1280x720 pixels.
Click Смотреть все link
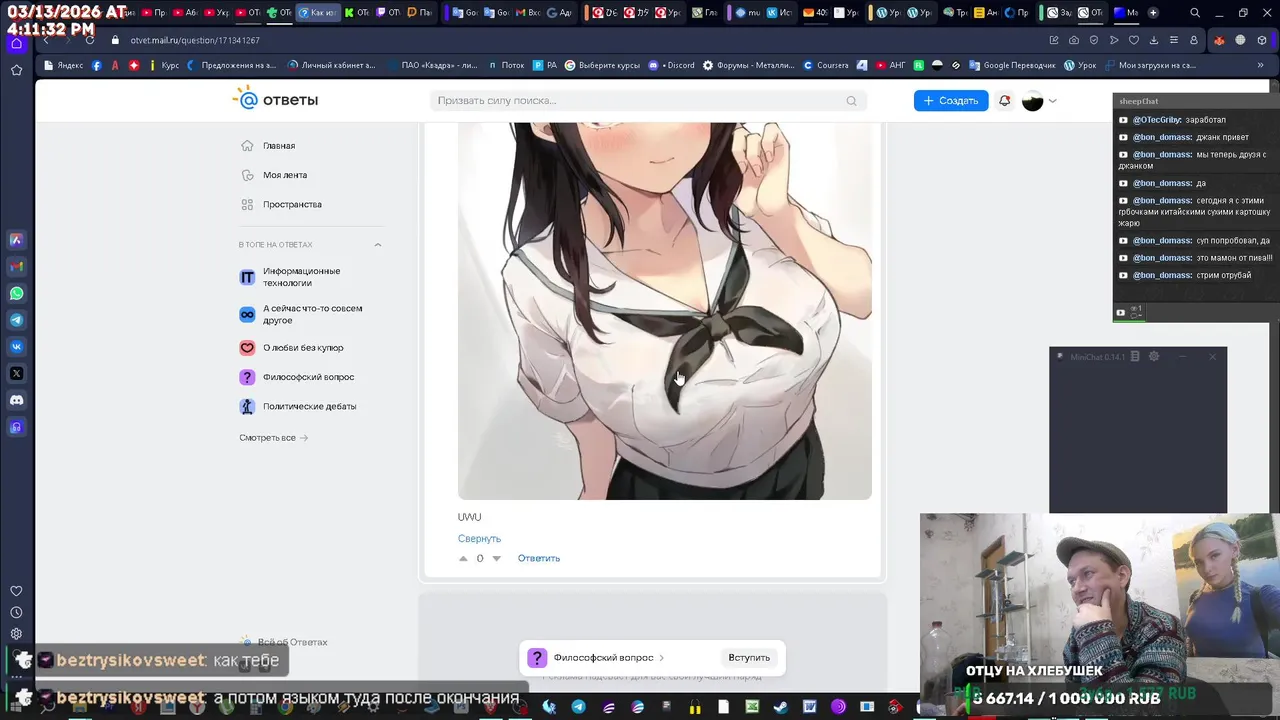(273, 438)
